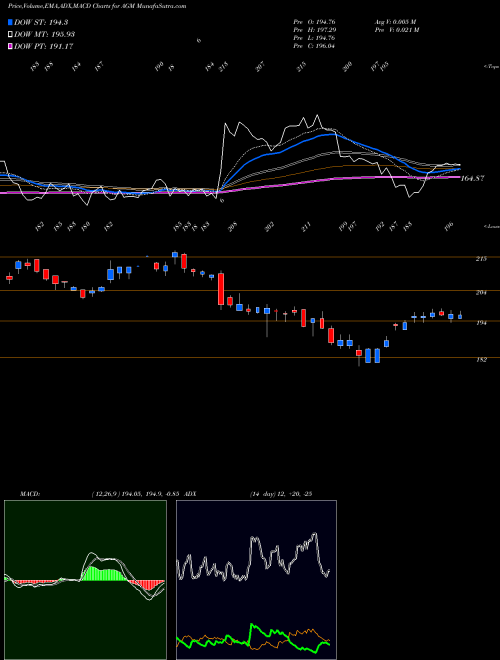The height and width of the screenshot is (660, 500).
Task: Click the 'Pre H: 197.29' value
Action: pyautogui.click(x=314, y=30)
